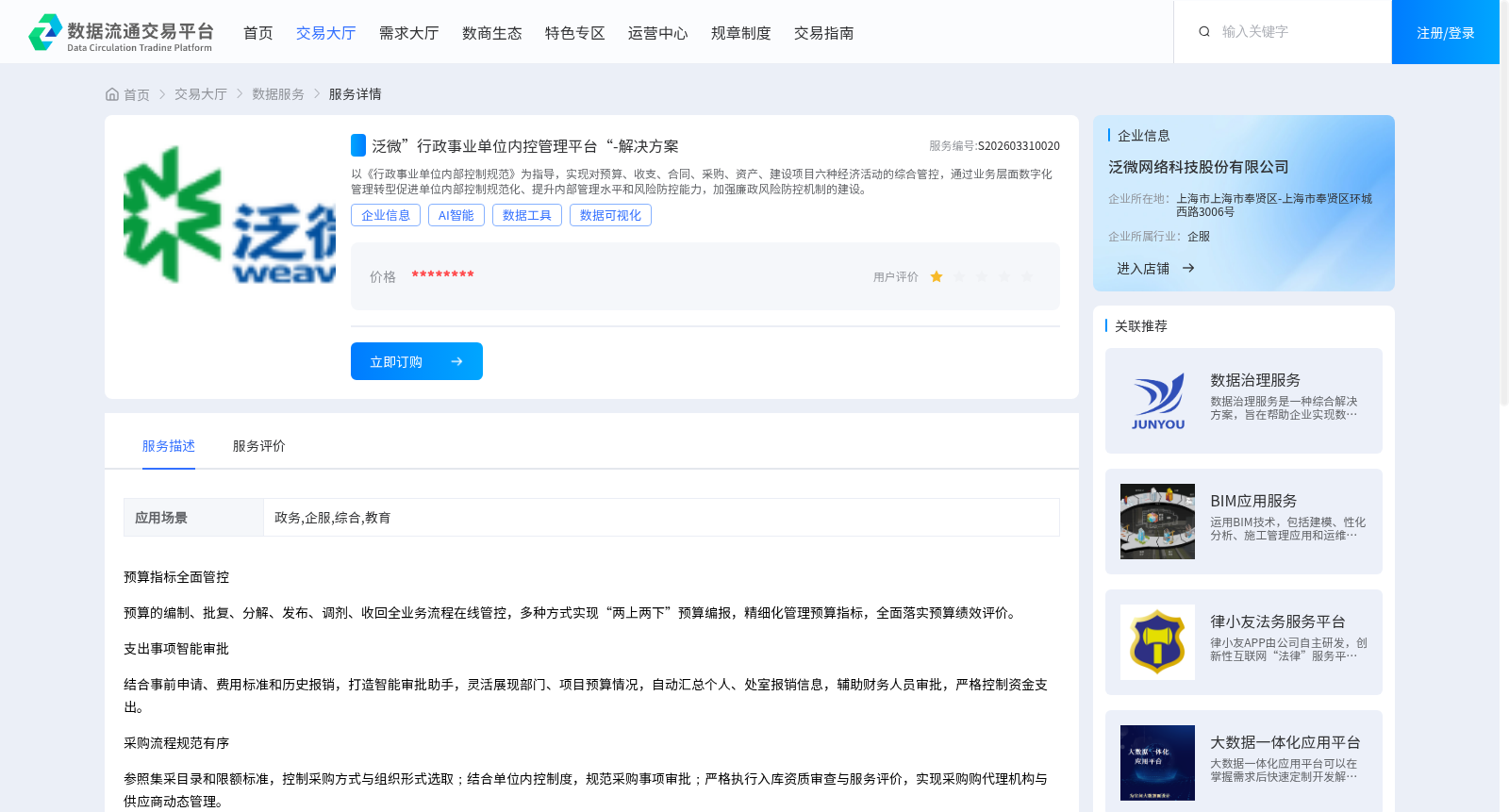Open JUNYOU logo thumbnail for 数据治理服务

point(1157,401)
